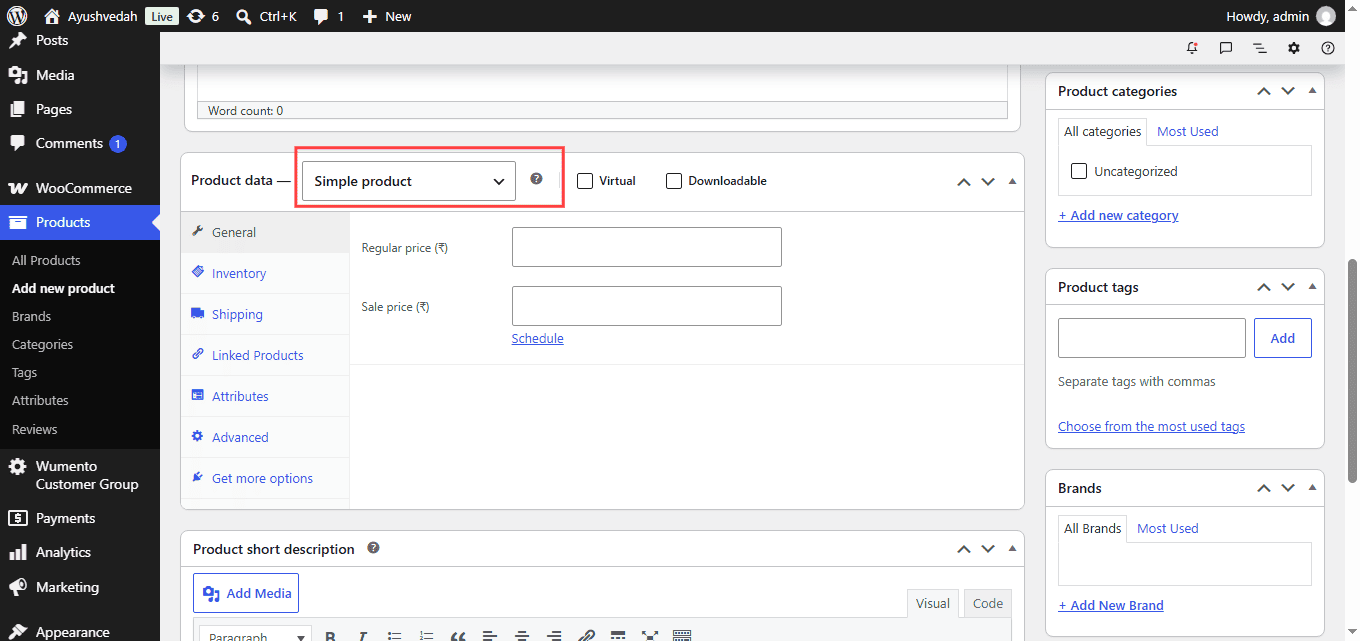
Task: Open the help question-mark icon in header
Action: 1328,48
